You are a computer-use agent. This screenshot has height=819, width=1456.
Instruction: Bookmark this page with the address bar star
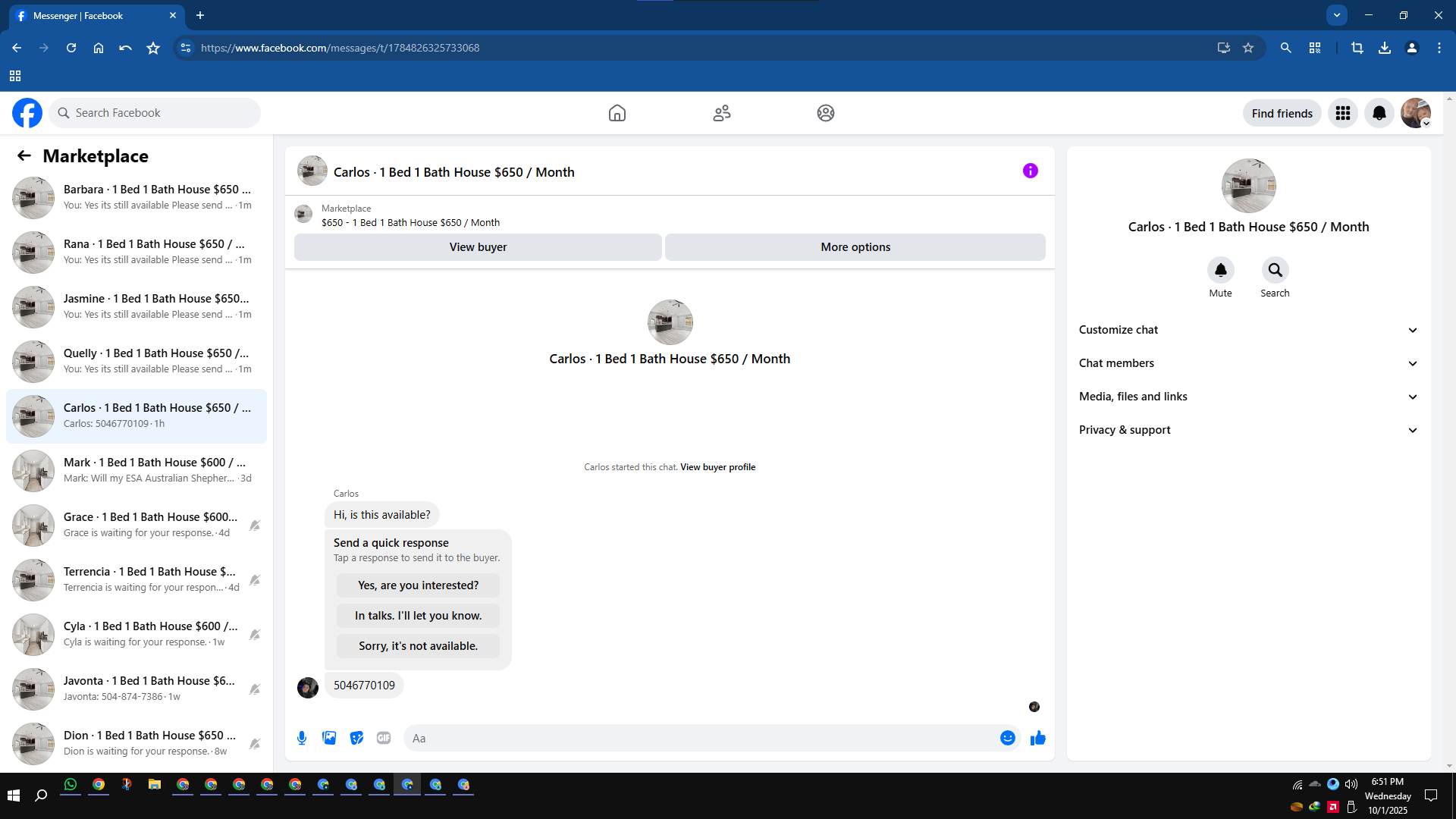point(1248,48)
